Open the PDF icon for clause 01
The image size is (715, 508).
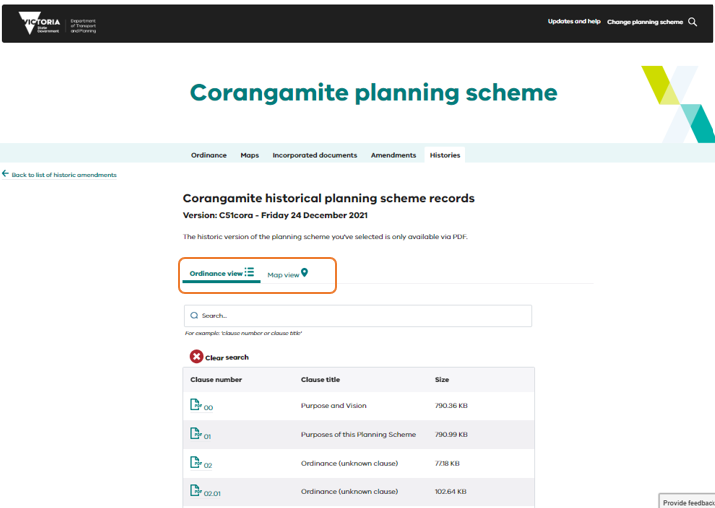click(196, 433)
